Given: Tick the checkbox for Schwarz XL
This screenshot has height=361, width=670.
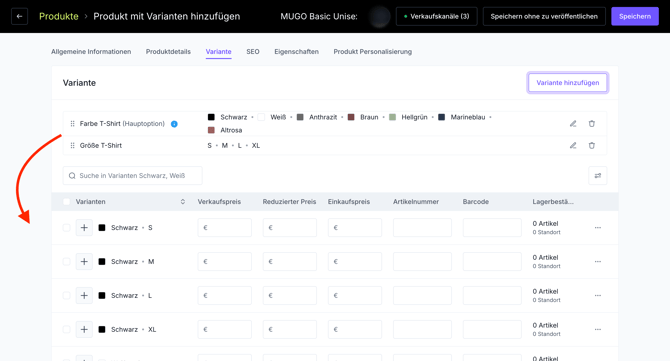Looking at the screenshot, I should pos(66,329).
